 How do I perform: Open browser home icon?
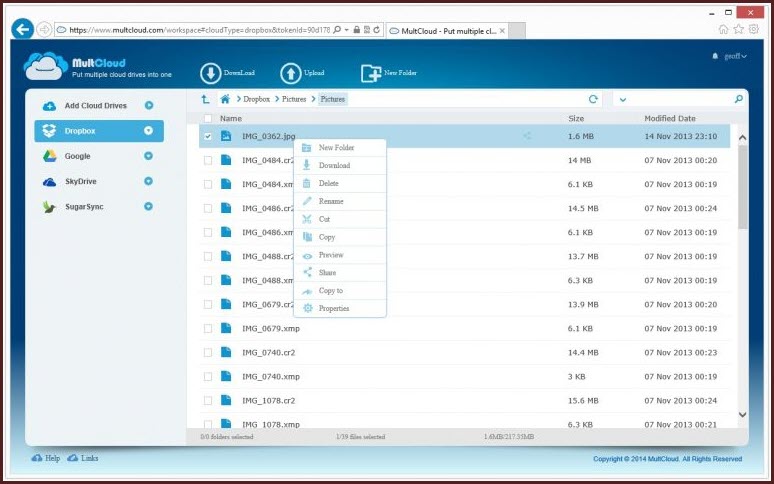(x=723, y=29)
